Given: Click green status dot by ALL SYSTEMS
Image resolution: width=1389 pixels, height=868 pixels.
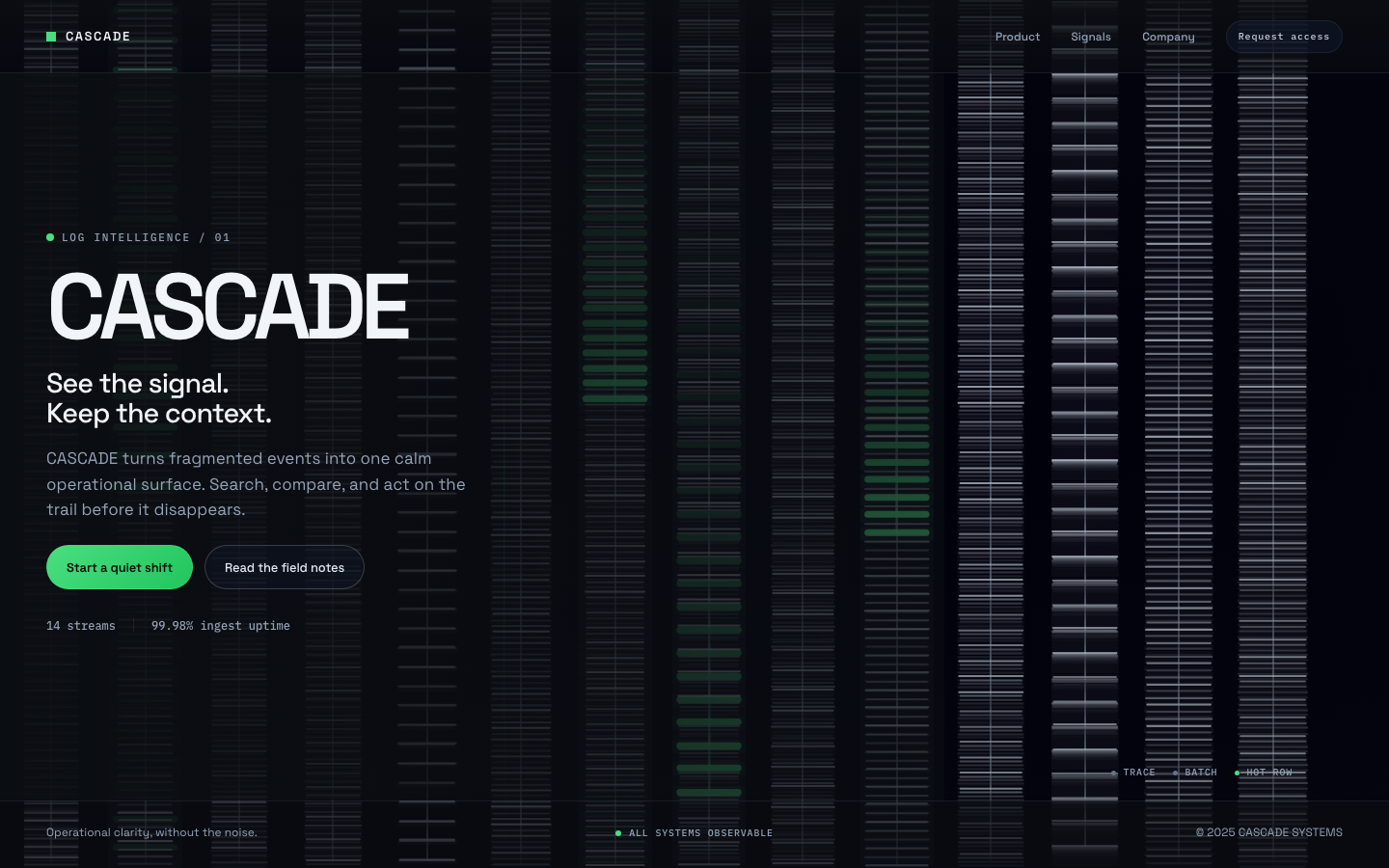Looking at the screenshot, I should click(618, 833).
